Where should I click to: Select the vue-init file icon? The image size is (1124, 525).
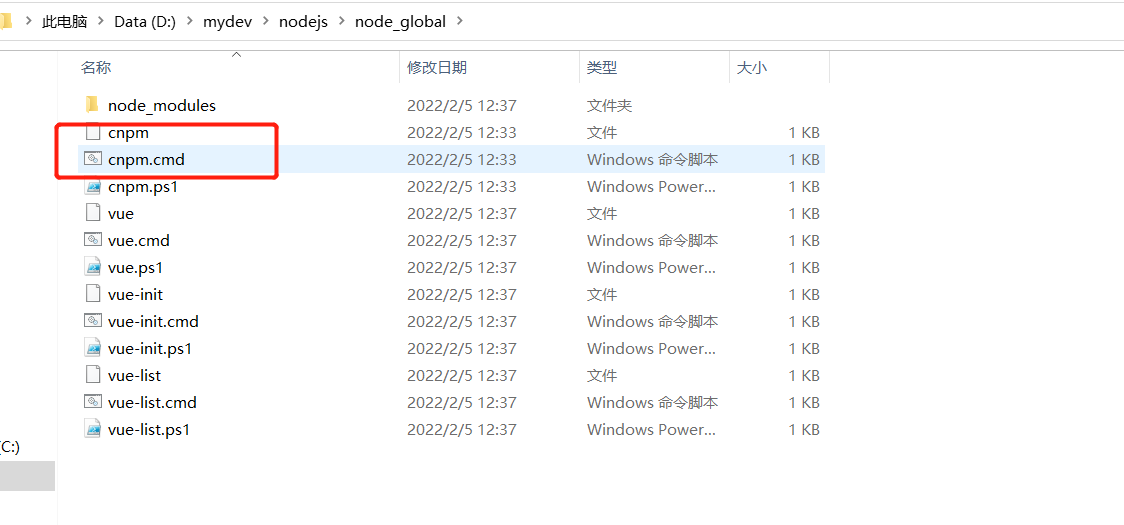92,294
